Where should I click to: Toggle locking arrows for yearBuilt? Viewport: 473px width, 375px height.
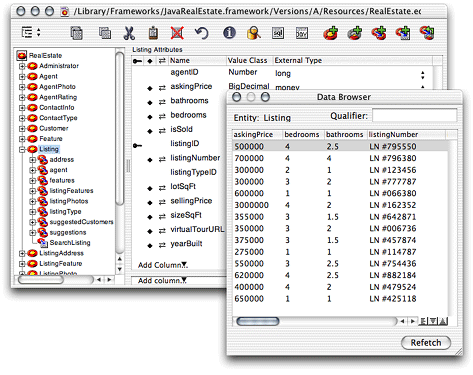[162, 246]
